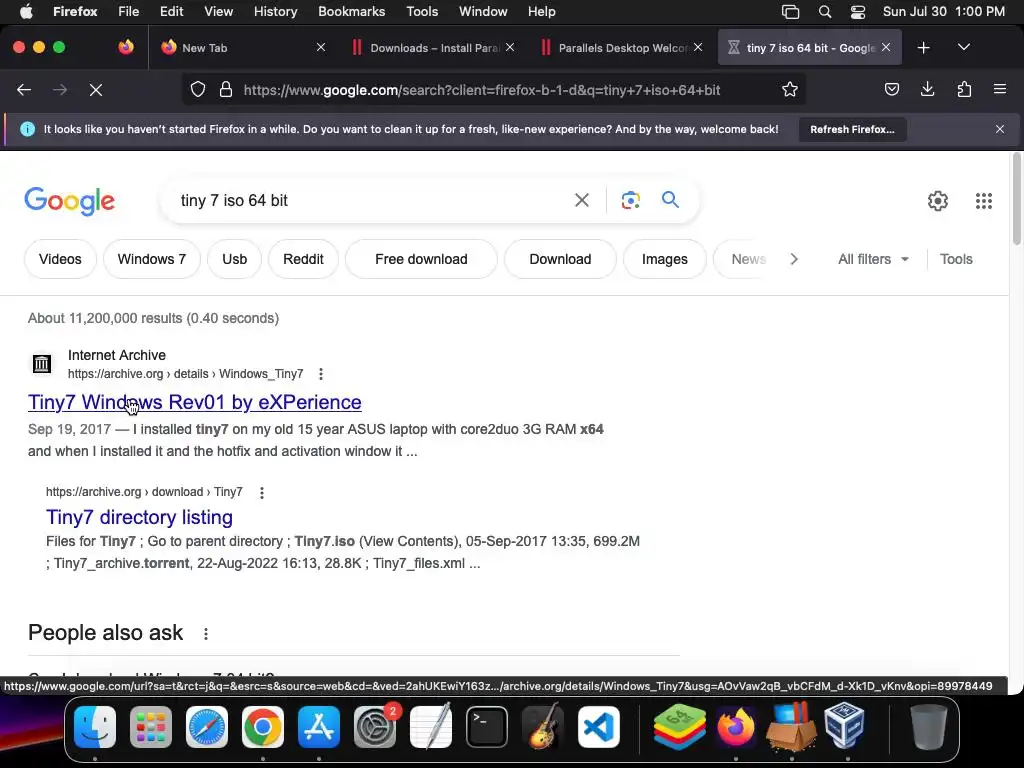This screenshot has width=1024, height=768.
Task: Open a new tab with plus
Action: pyautogui.click(x=923, y=48)
